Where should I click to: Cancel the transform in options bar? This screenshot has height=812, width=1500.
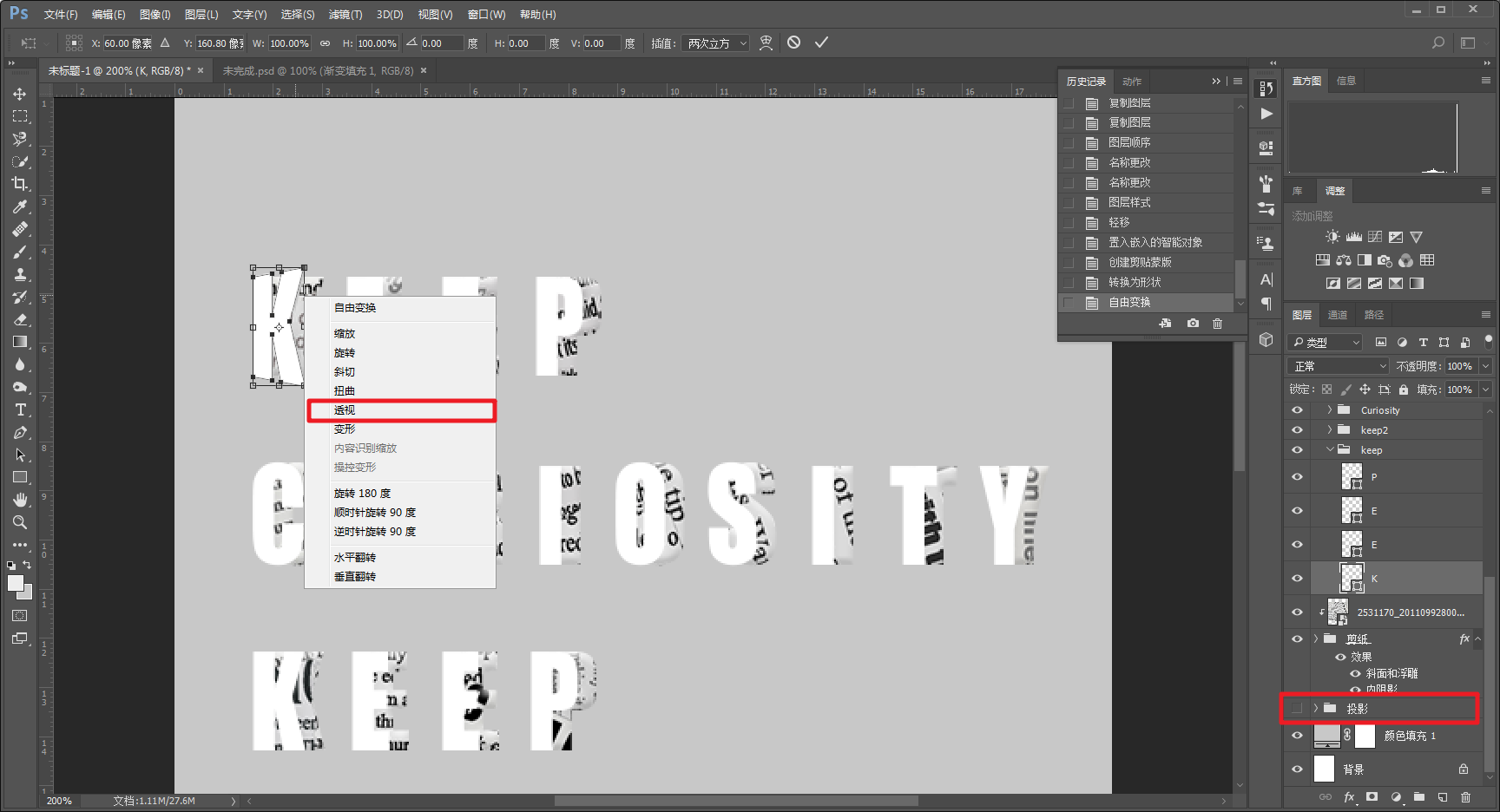(x=793, y=43)
